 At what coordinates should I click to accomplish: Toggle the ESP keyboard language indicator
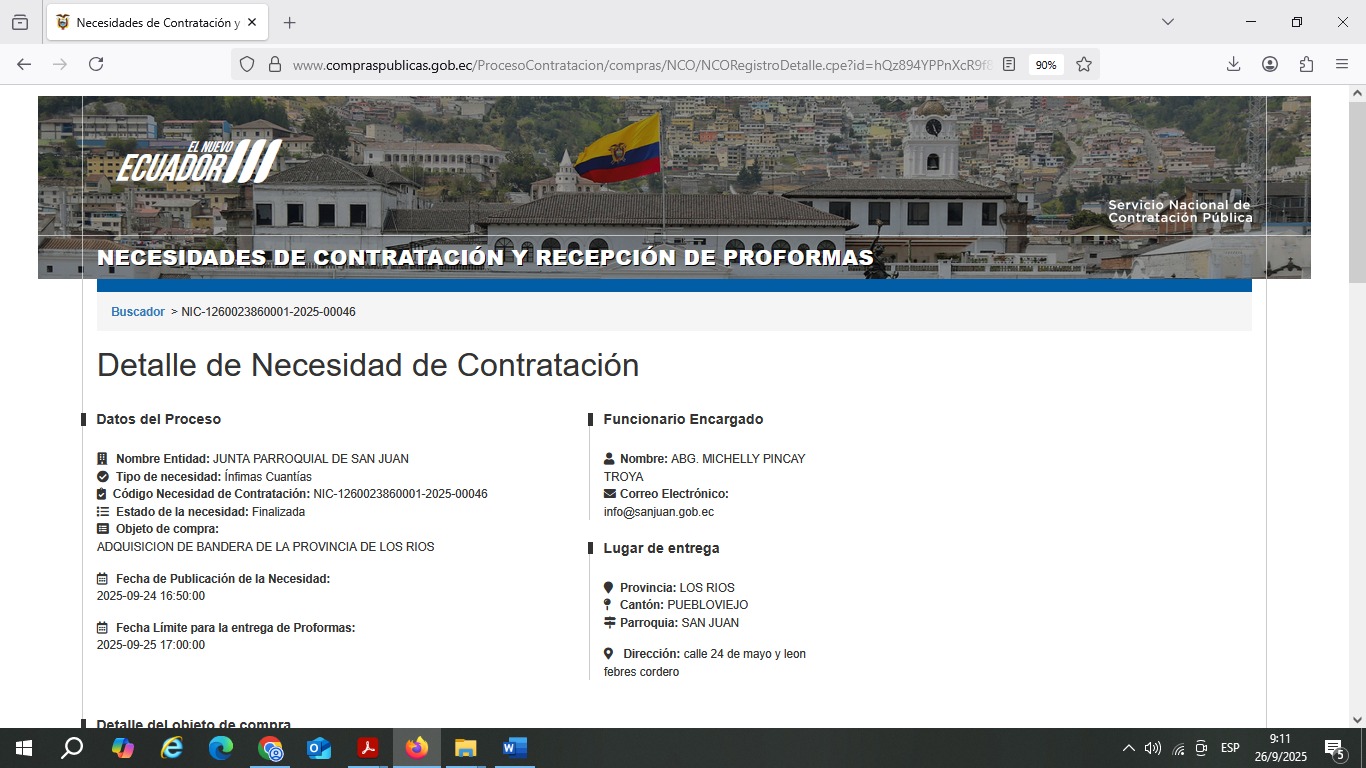point(1230,748)
